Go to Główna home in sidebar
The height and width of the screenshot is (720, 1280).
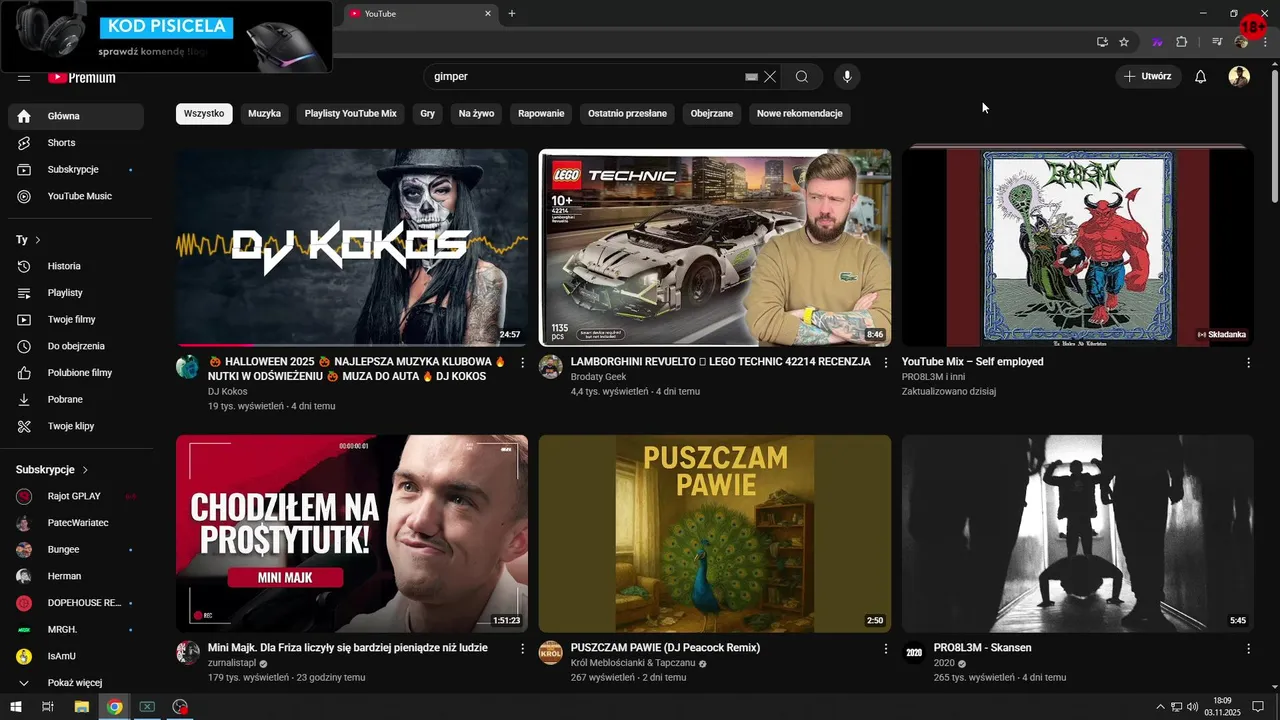pos(76,116)
